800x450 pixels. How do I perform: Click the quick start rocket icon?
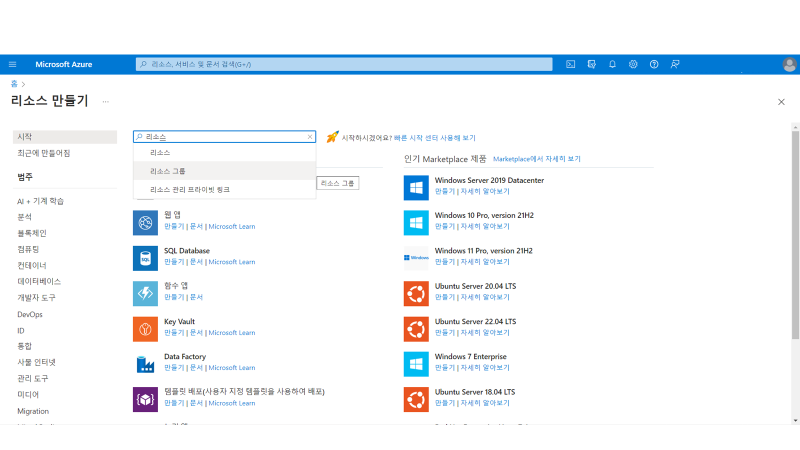[332, 137]
